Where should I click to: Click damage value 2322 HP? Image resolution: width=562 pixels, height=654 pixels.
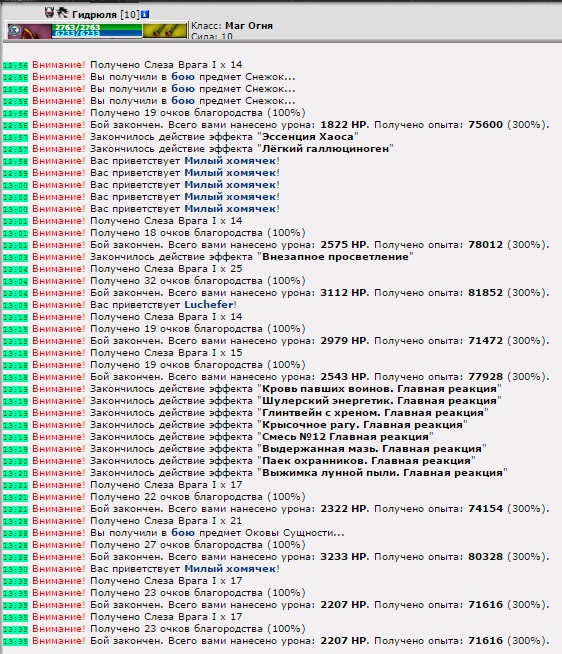[344, 509]
